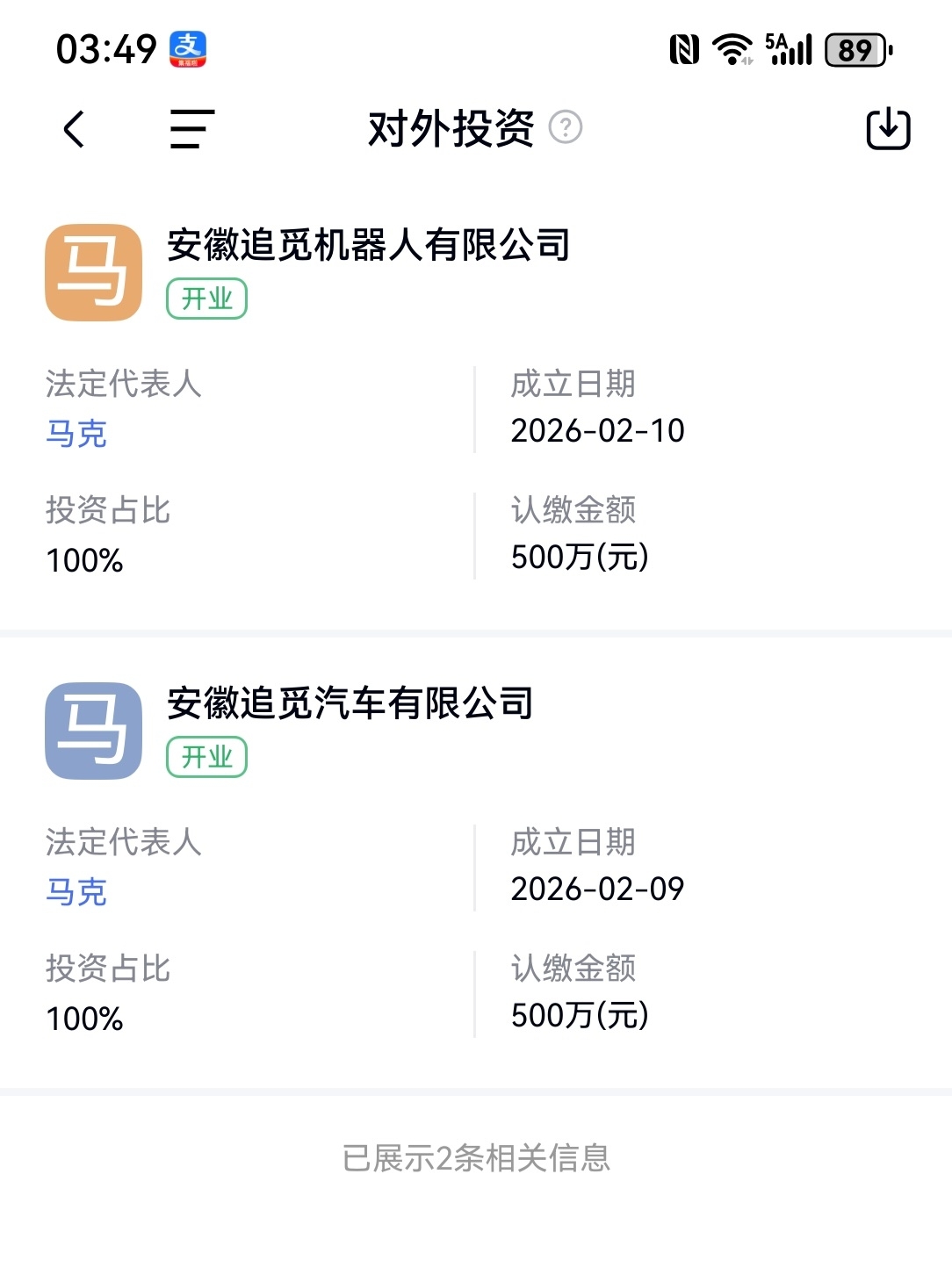The image size is (952, 1275).
Task: Open 安徽追觅机器人有限公司 company page
Action: click(x=368, y=245)
